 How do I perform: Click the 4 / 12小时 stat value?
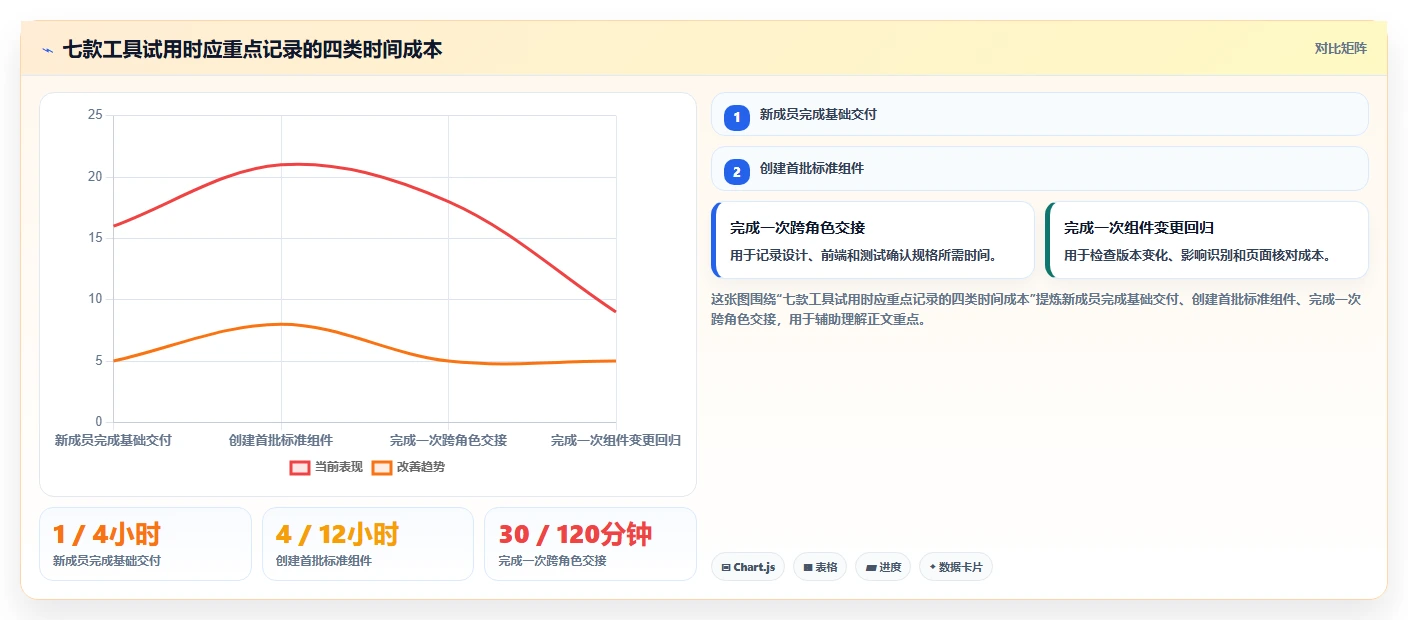coord(337,535)
